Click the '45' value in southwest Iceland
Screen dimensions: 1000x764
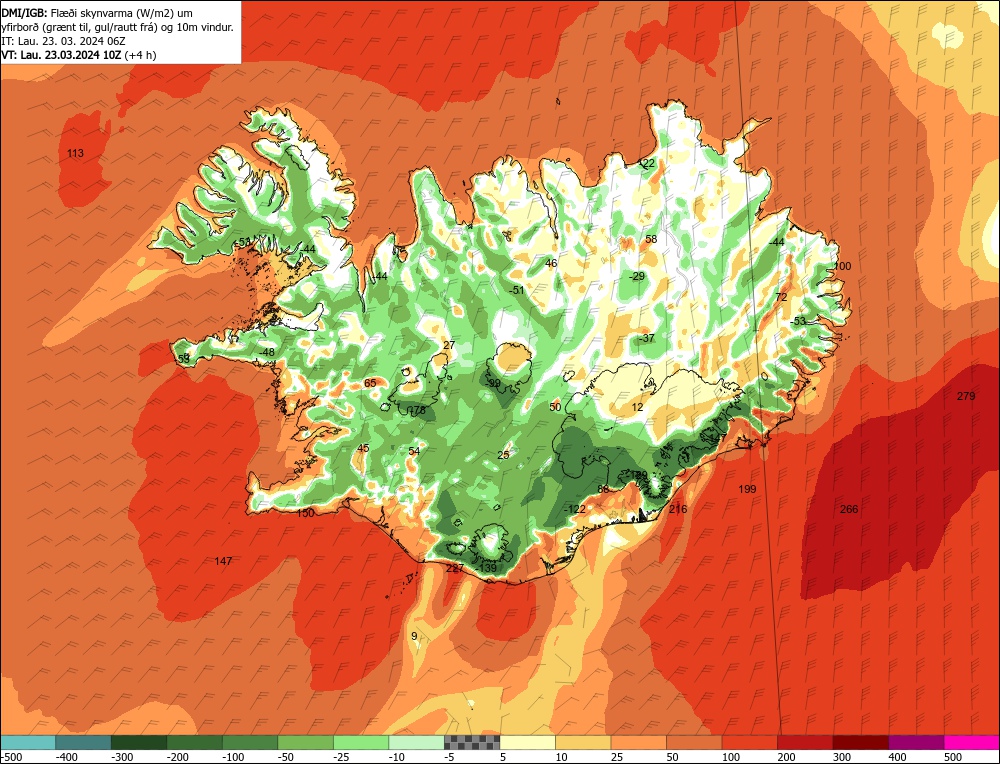pyautogui.click(x=364, y=448)
